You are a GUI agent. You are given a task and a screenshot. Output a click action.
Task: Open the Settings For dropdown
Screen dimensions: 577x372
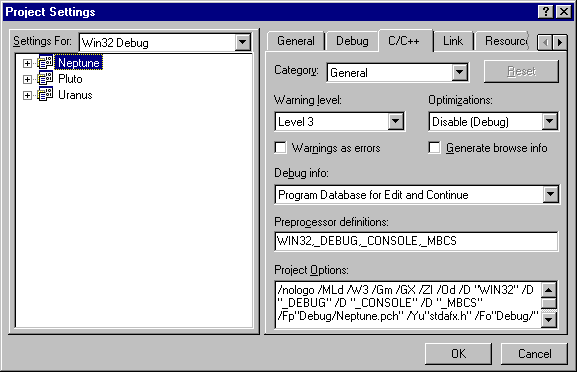[x=243, y=42]
